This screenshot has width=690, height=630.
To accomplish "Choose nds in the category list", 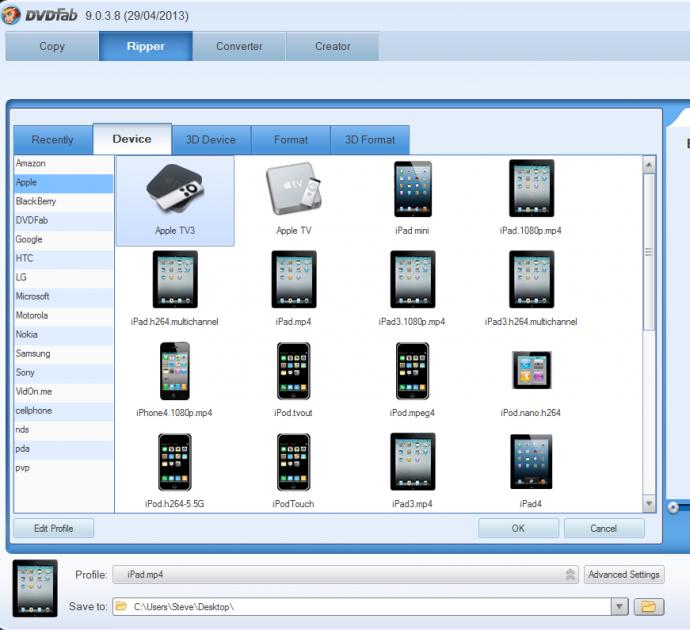I will [63, 430].
